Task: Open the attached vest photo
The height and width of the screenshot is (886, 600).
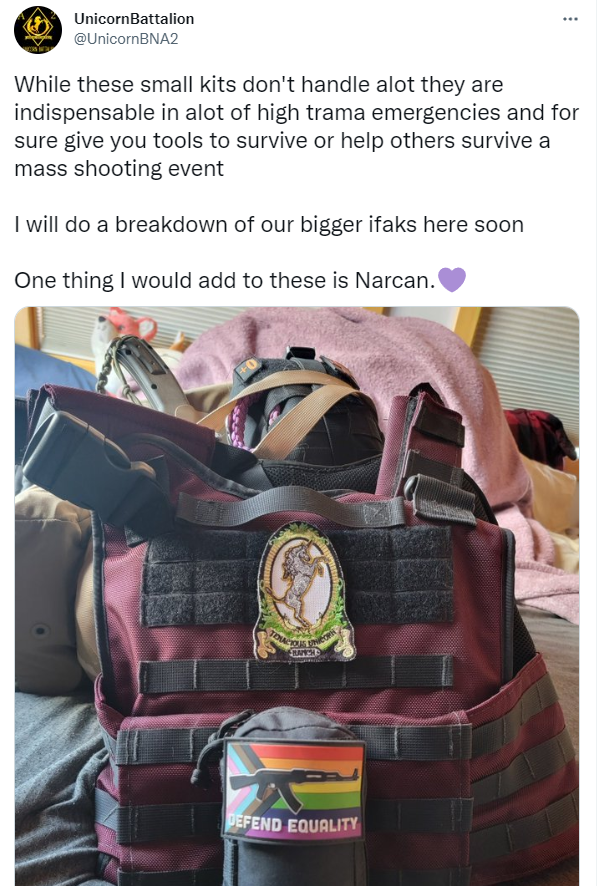Action: [297, 596]
